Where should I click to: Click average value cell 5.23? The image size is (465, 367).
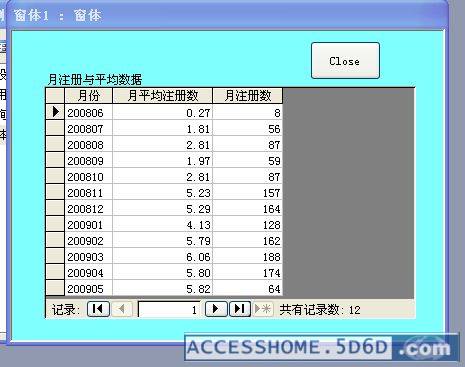tap(163, 193)
